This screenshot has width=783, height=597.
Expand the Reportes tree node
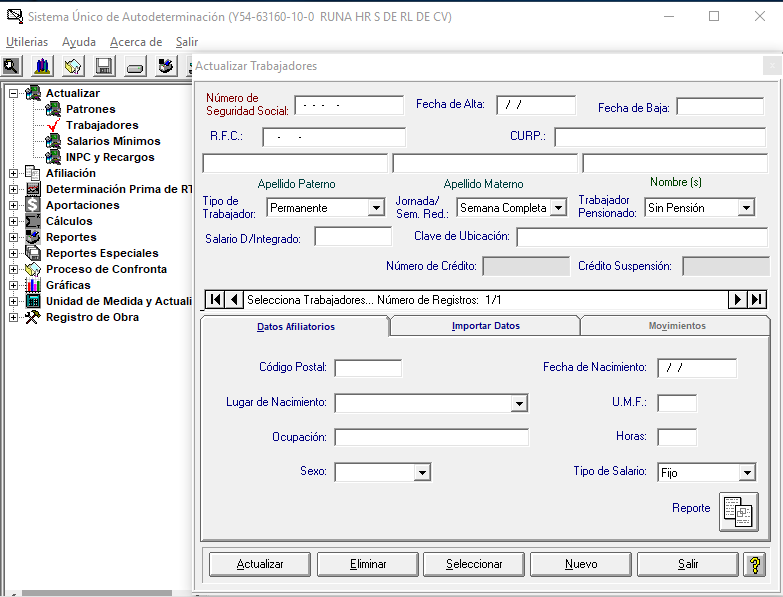click(13, 237)
